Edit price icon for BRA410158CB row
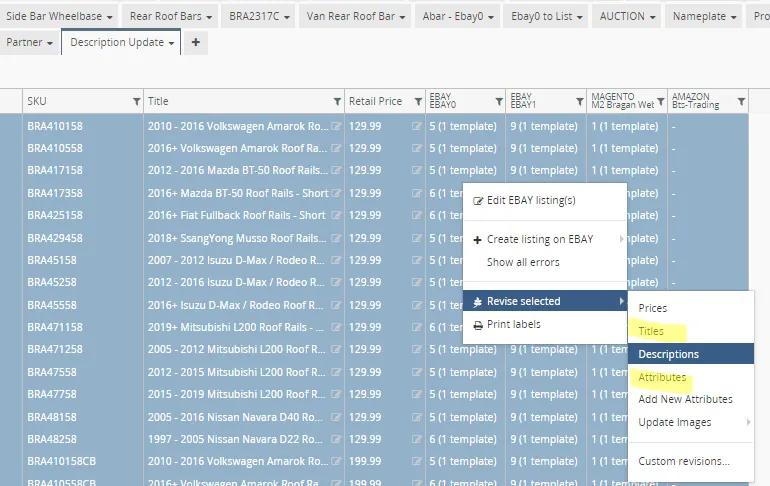This screenshot has height=486, width=770. click(x=416, y=461)
